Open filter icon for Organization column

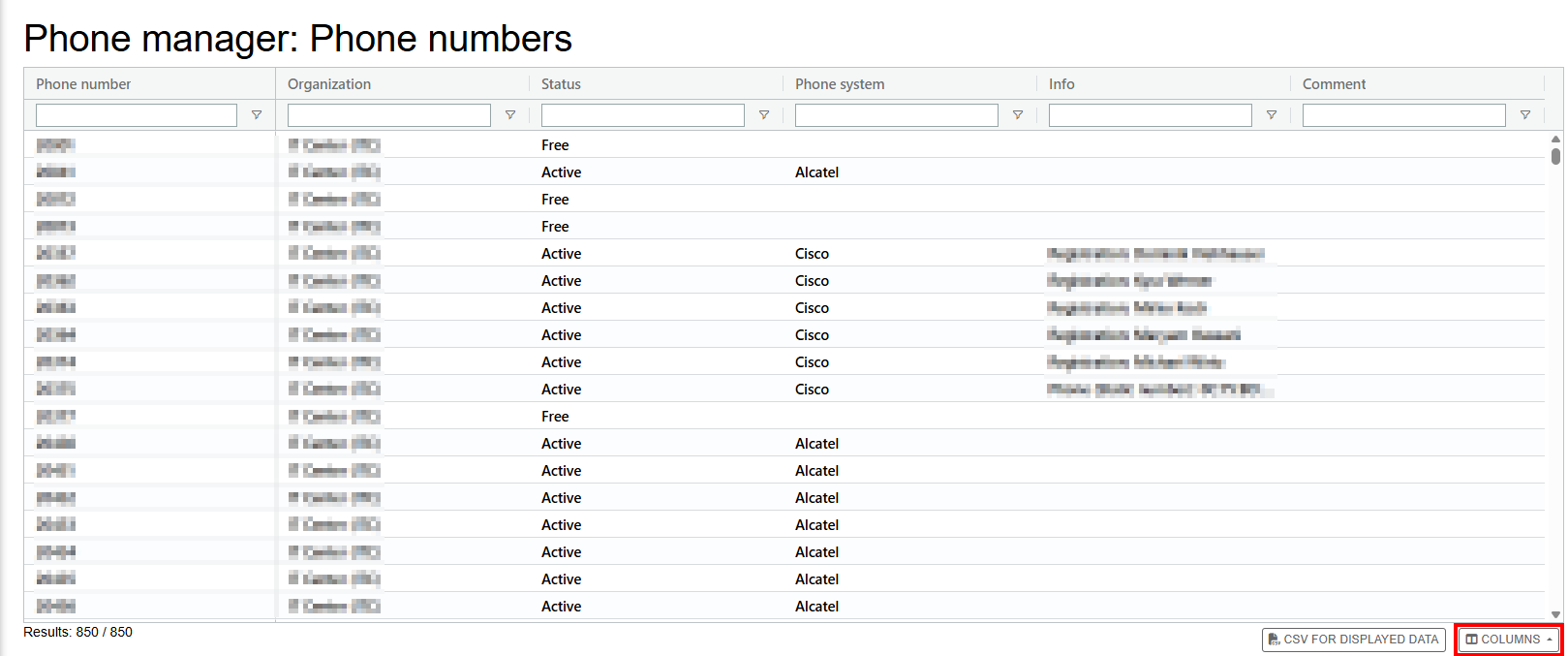(x=510, y=115)
